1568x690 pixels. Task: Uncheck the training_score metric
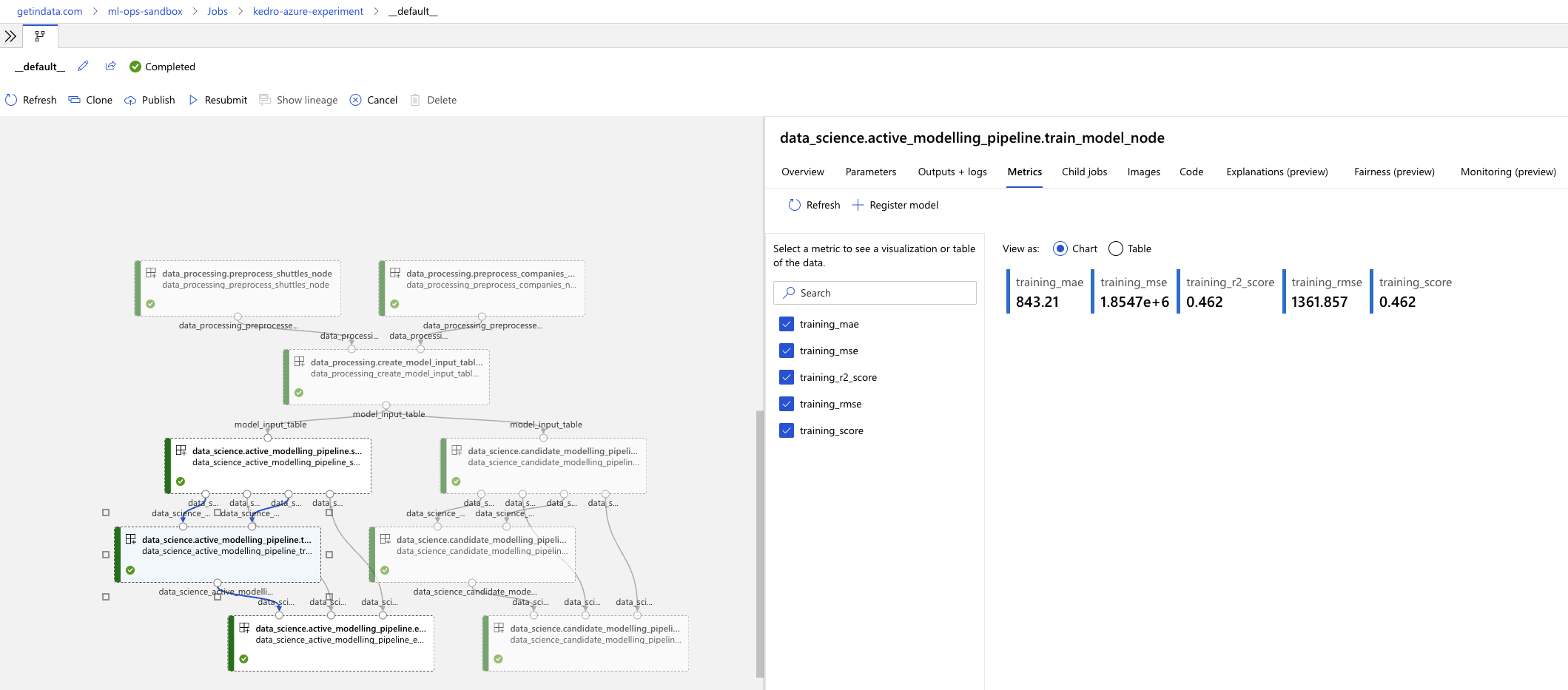click(787, 430)
